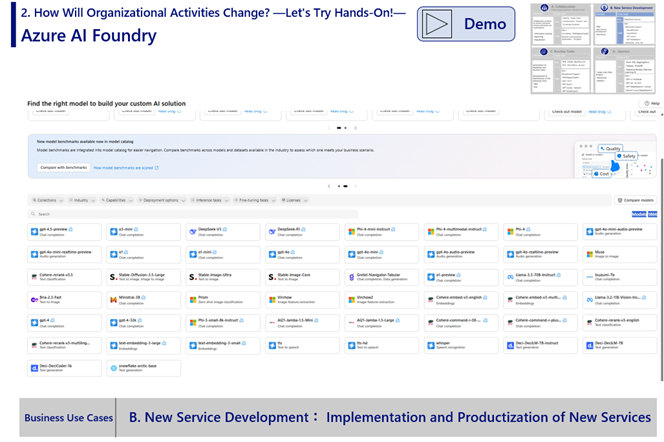Click inside the model Search input field

pos(193,214)
